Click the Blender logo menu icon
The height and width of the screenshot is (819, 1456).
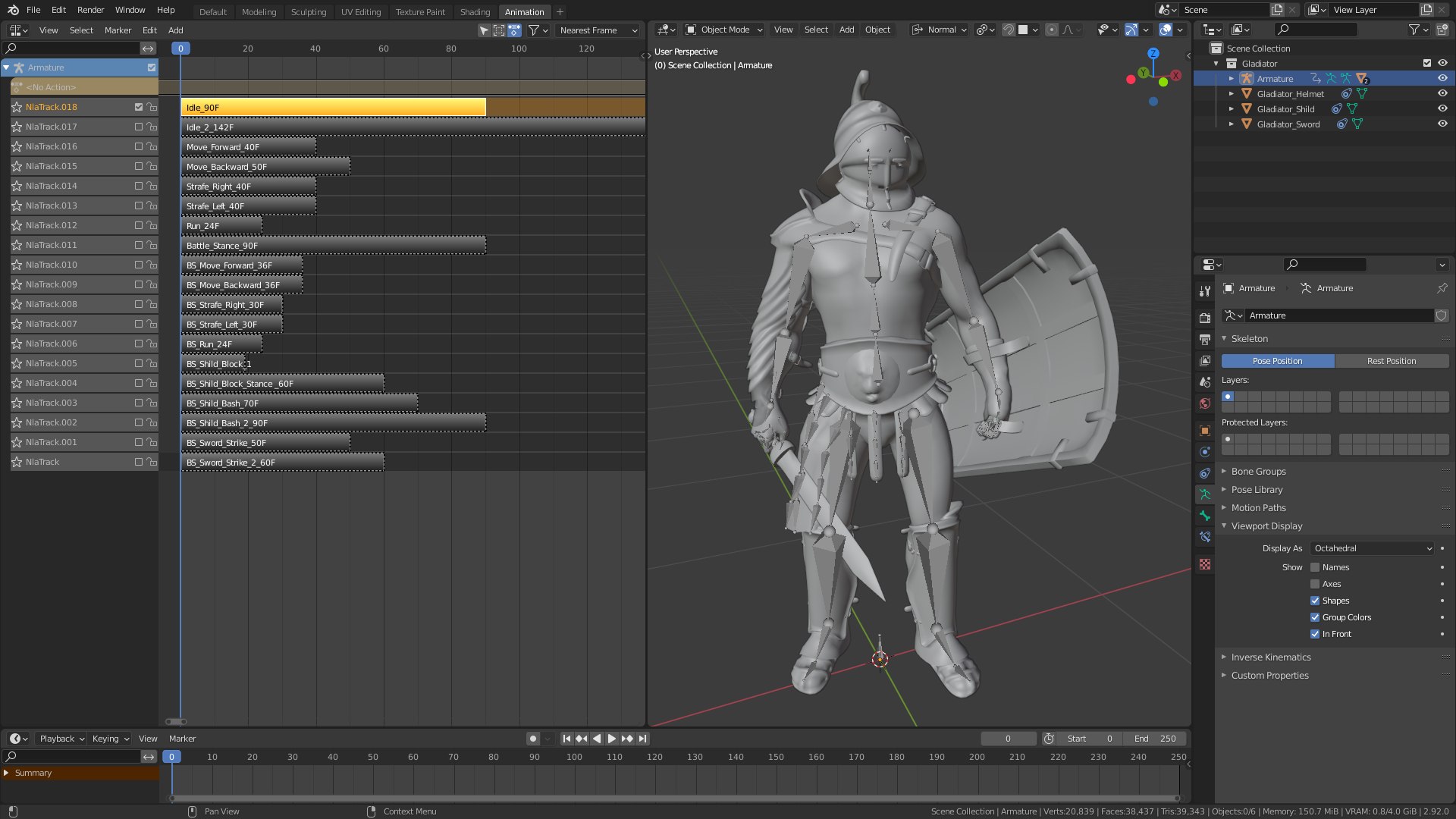[x=13, y=10]
